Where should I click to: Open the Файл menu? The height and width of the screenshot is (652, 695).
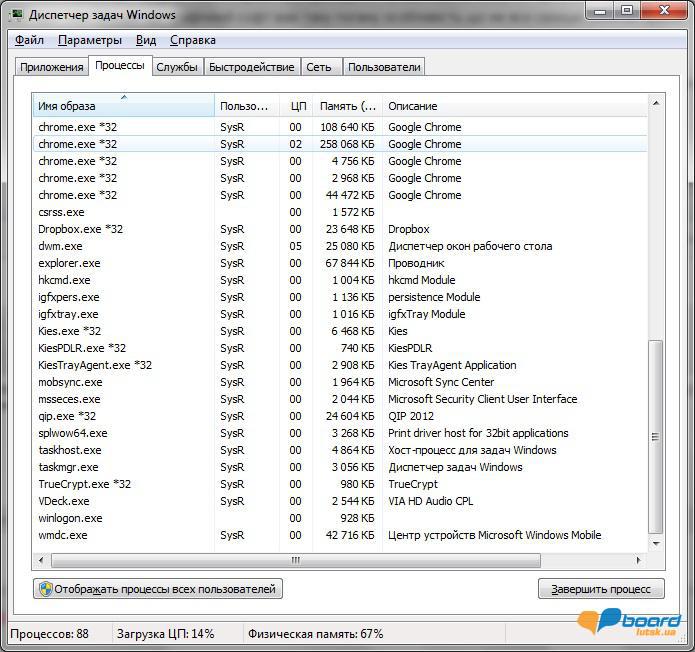pos(29,40)
